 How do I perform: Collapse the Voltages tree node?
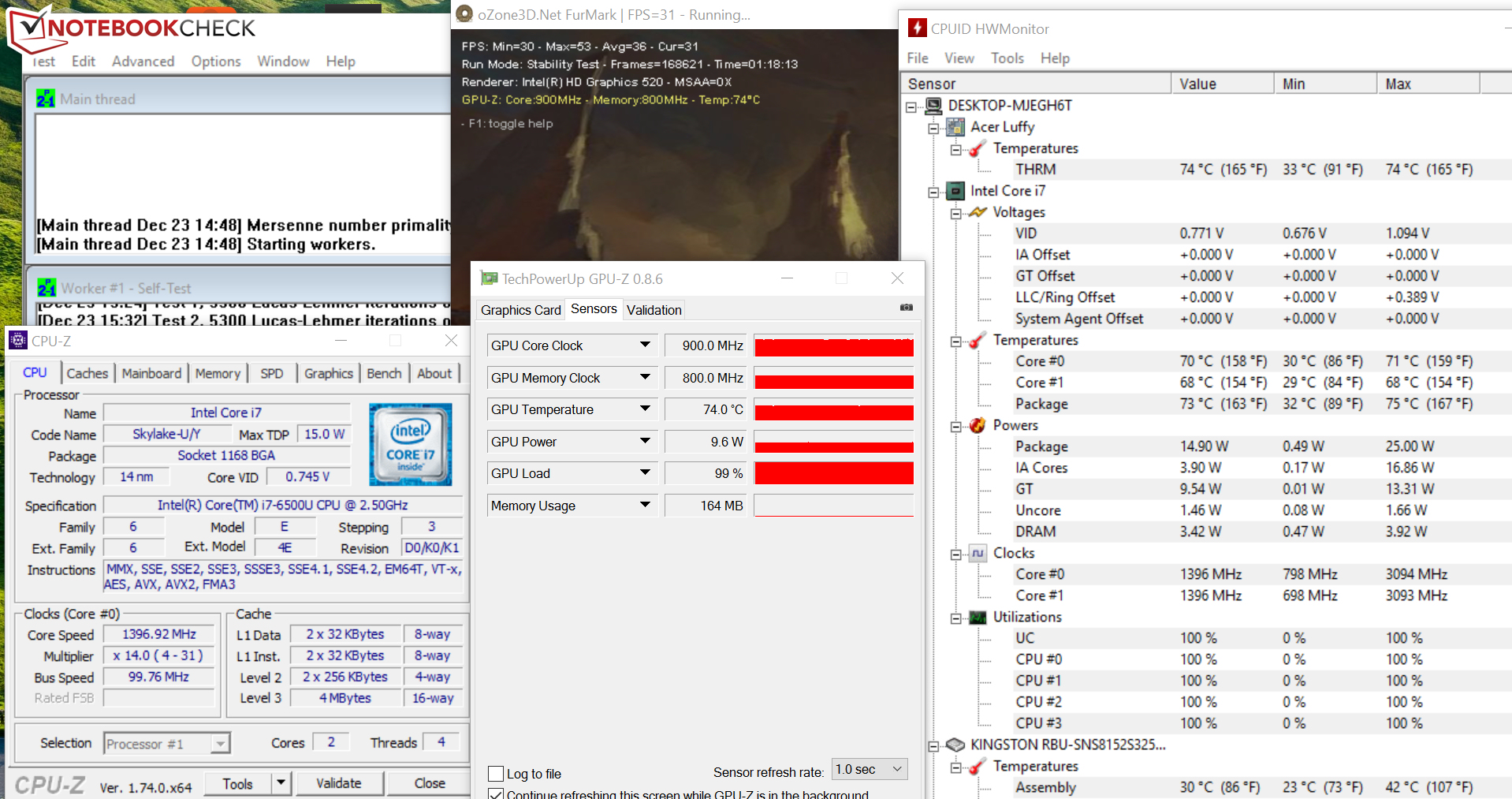(x=955, y=213)
